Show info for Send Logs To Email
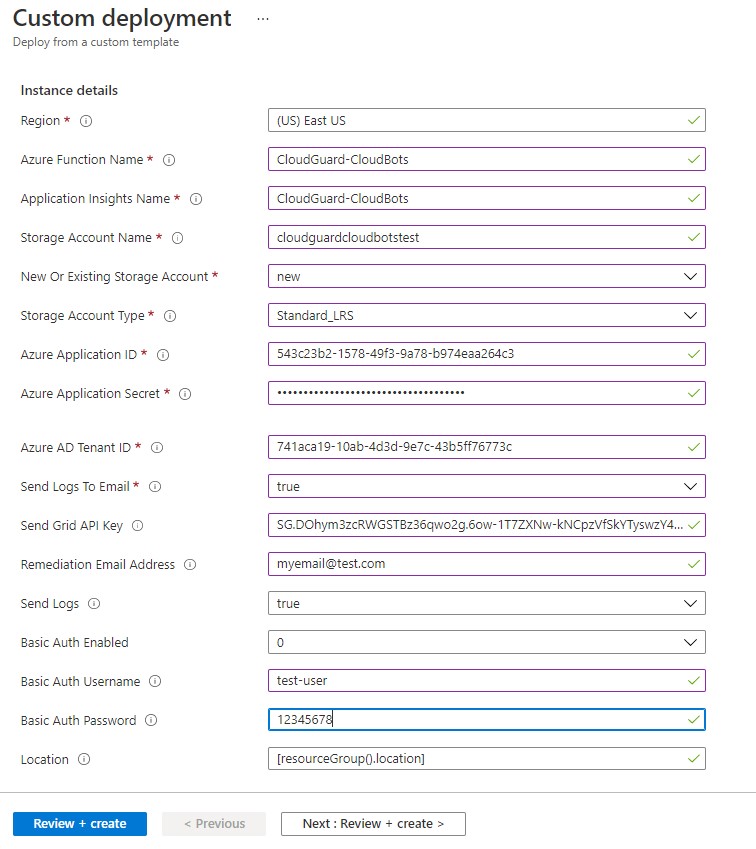The width and height of the screenshot is (756, 849). (155, 487)
